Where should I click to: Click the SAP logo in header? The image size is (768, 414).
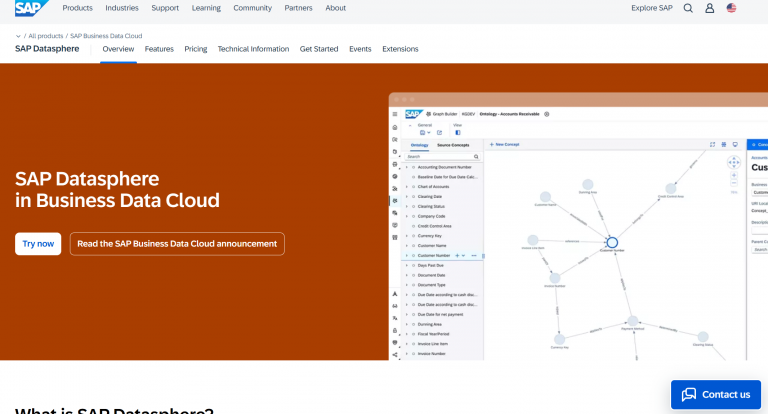pyautogui.click(x=31, y=8)
